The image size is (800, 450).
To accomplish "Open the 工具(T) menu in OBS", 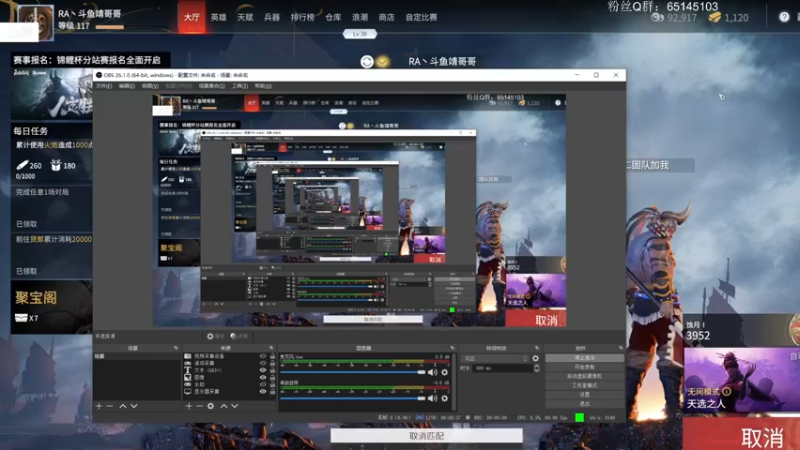I will pos(240,86).
